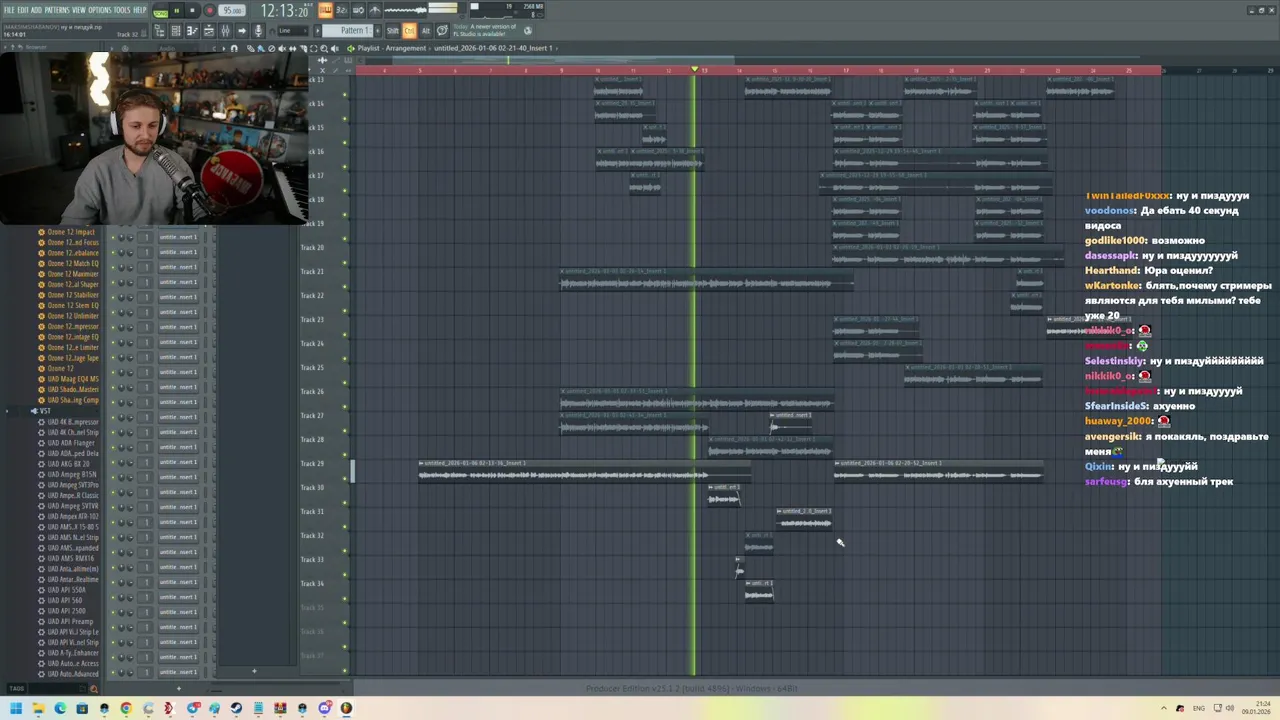1280x720 pixels.
Task: Click the microphone recording icon
Action: pyautogui.click(x=258, y=31)
